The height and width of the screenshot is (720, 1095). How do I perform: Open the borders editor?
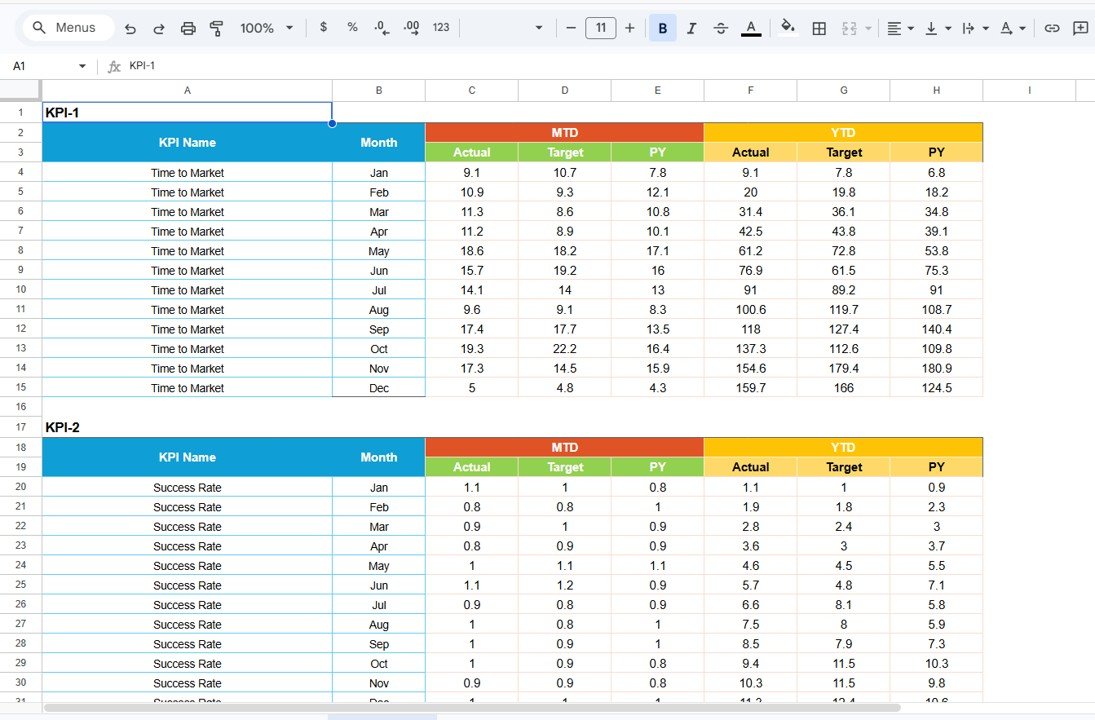click(819, 27)
